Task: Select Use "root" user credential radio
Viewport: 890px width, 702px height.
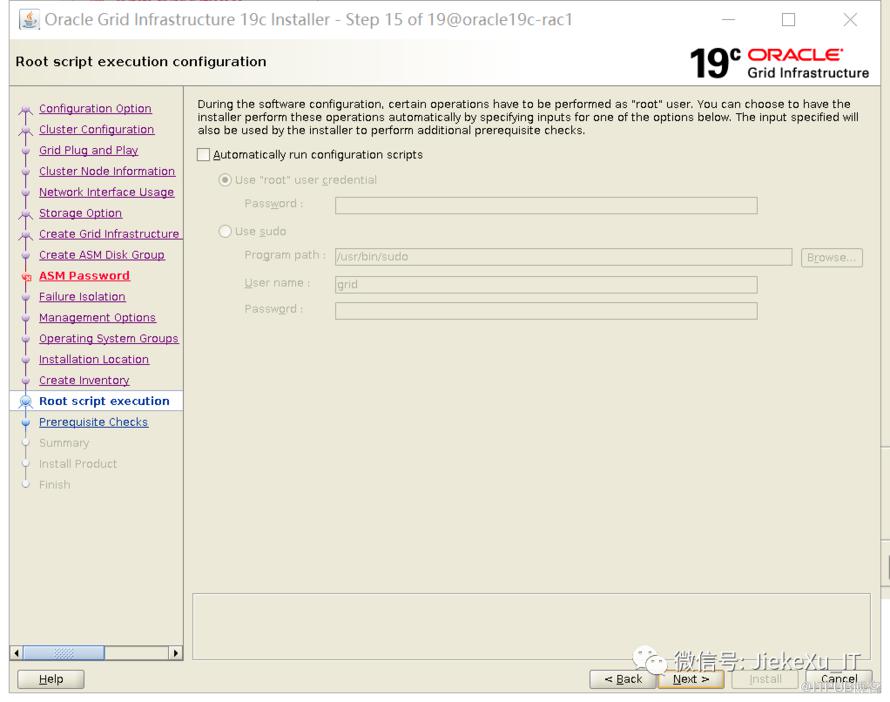Action: (x=225, y=180)
